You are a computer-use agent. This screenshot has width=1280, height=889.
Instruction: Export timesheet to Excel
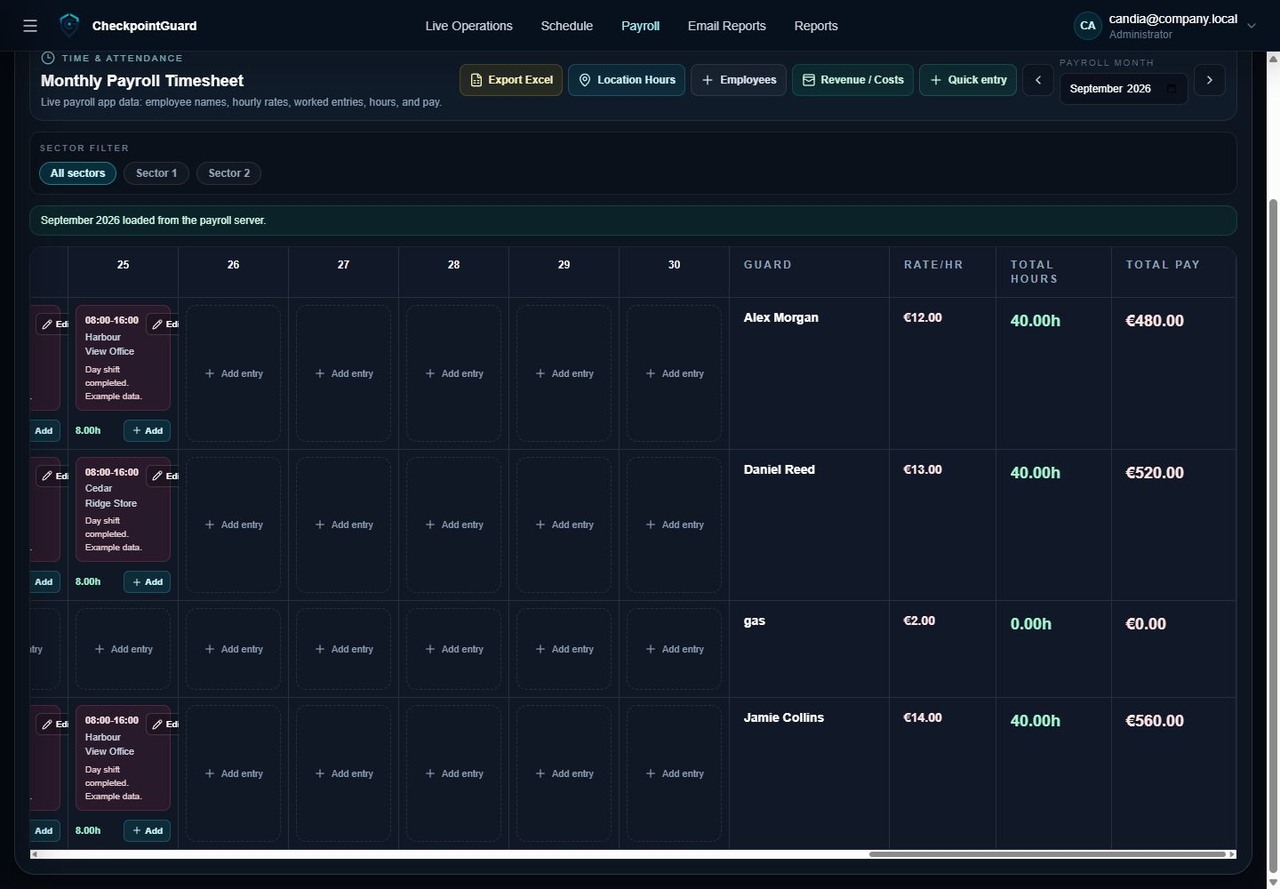coord(511,80)
